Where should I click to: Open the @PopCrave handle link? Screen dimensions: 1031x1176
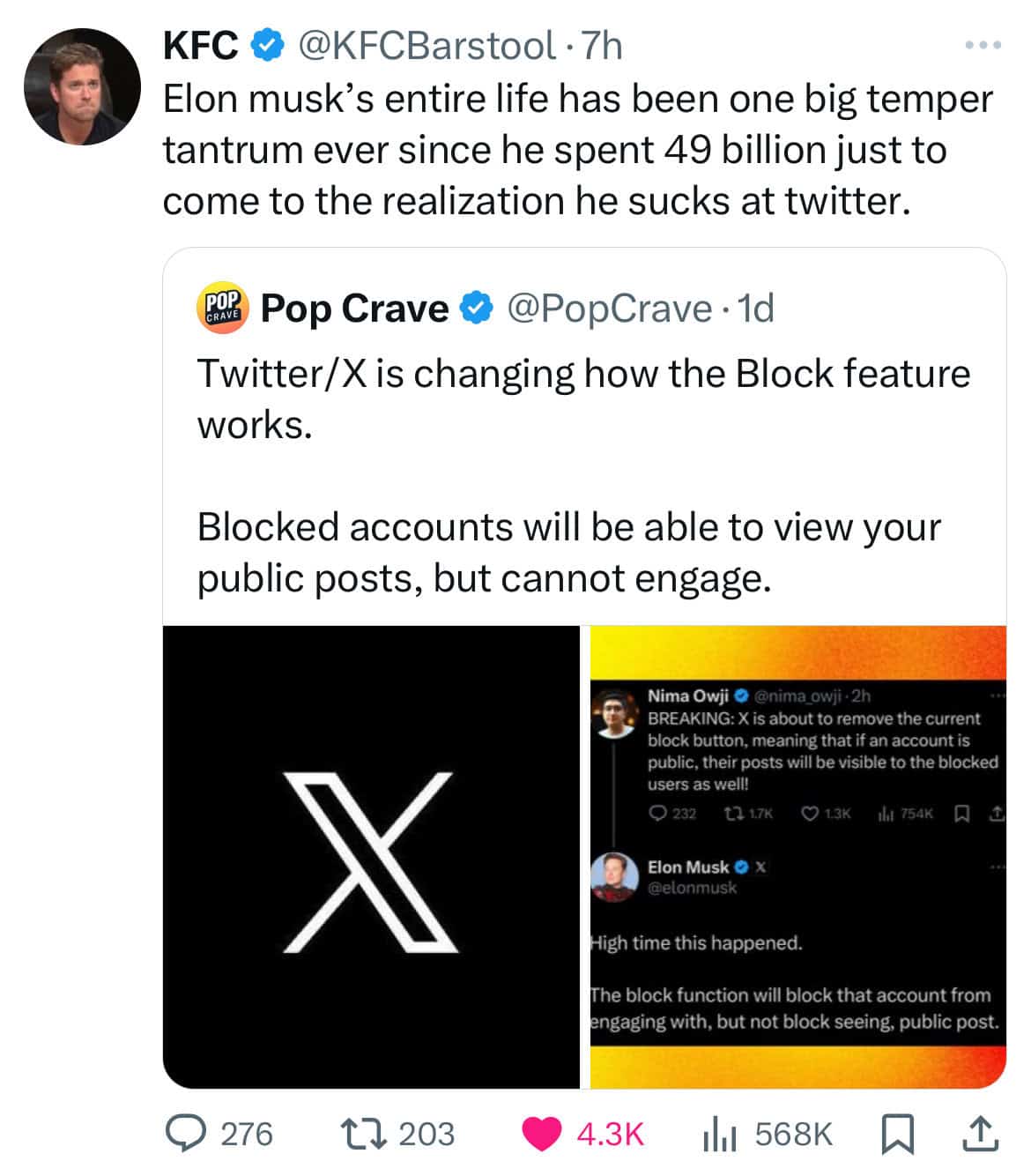(610, 308)
